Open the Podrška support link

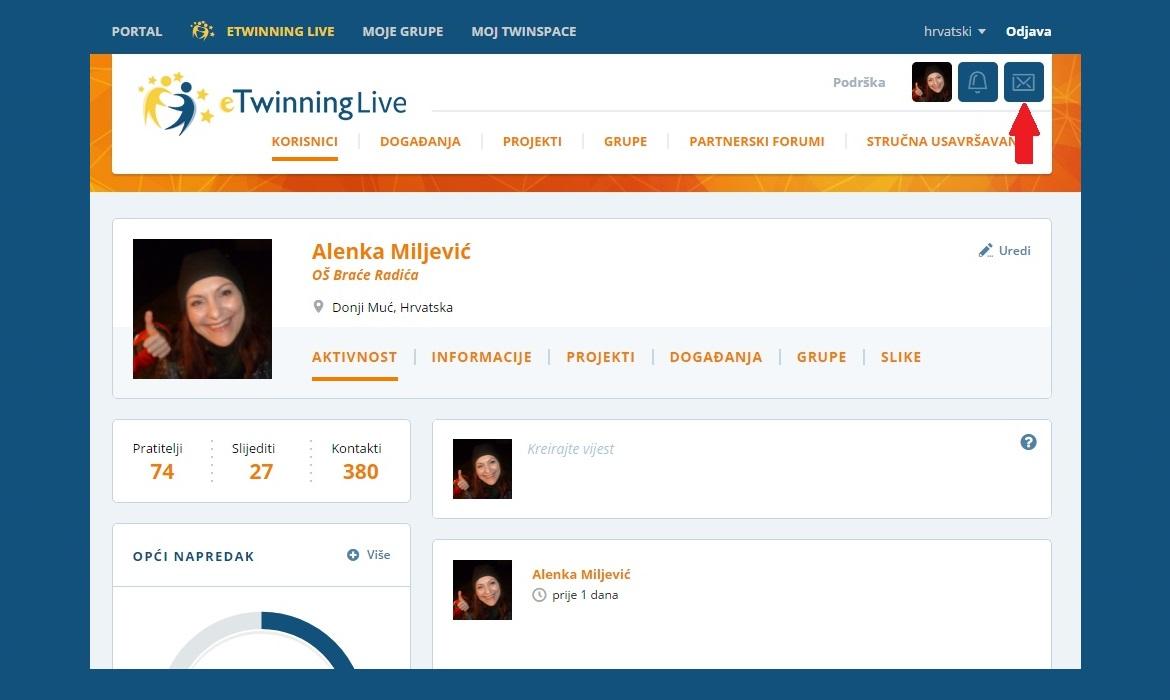point(858,82)
